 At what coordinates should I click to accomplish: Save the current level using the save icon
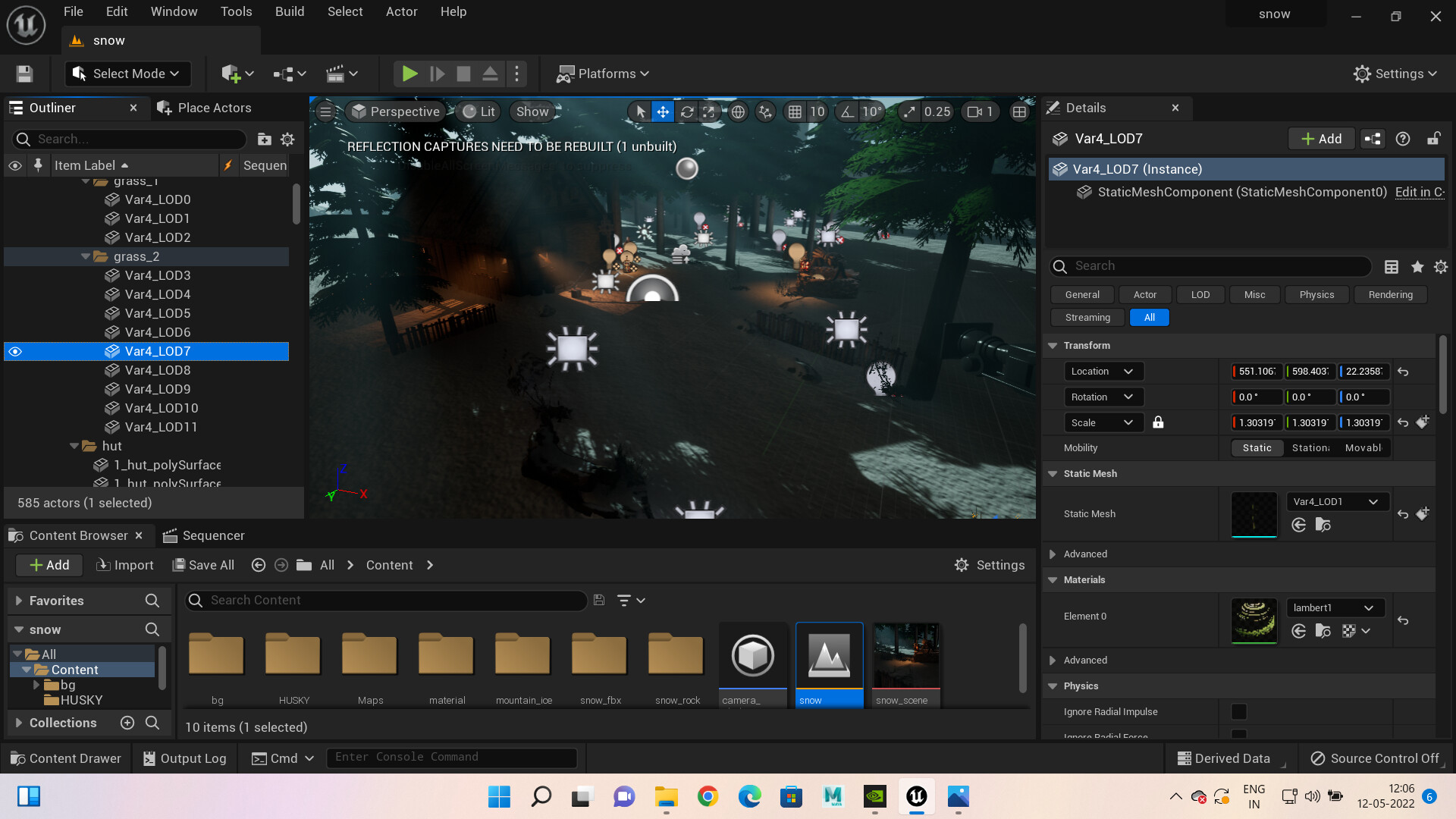pos(24,74)
